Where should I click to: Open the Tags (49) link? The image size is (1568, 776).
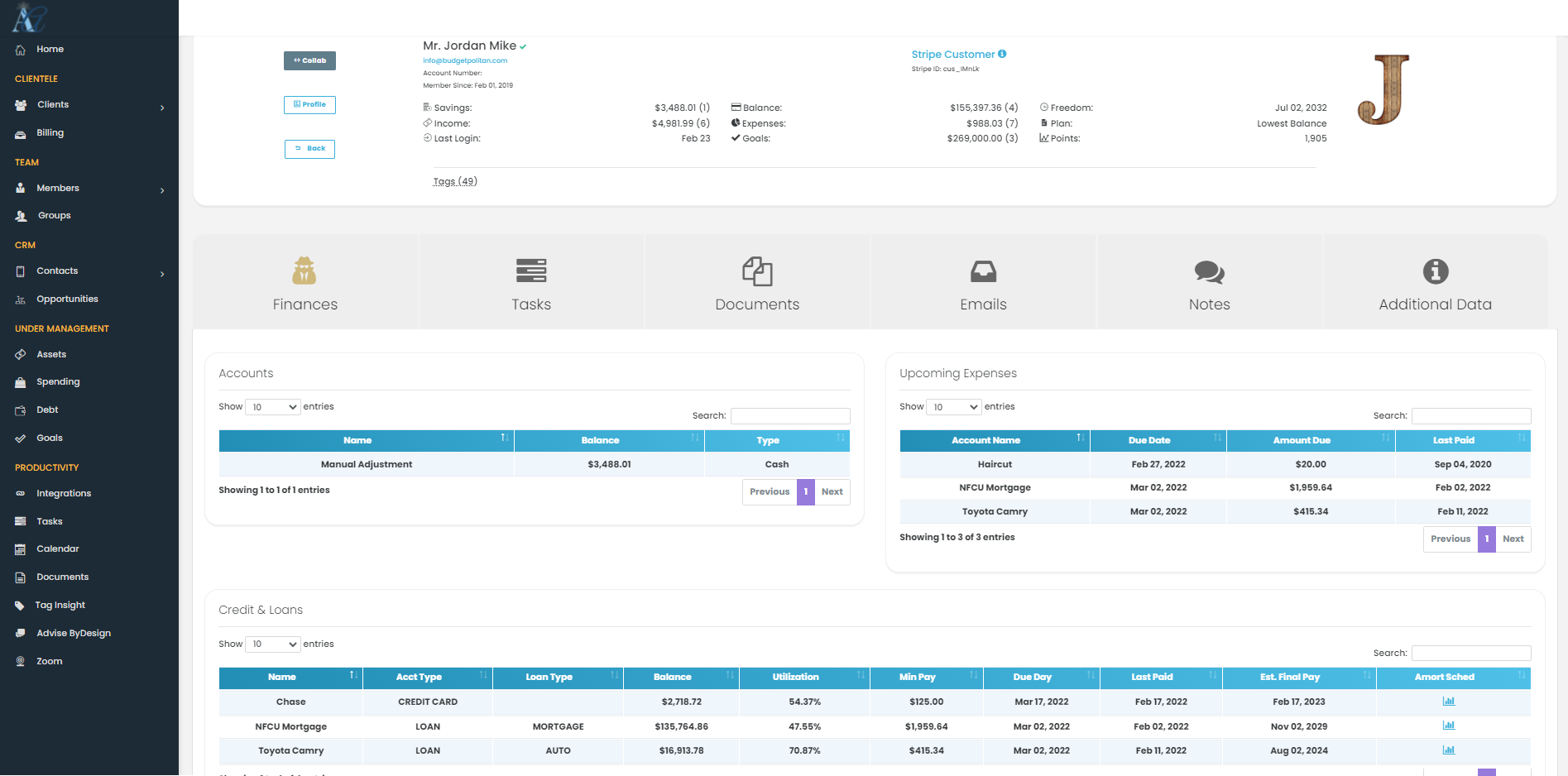pyautogui.click(x=454, y=180)
